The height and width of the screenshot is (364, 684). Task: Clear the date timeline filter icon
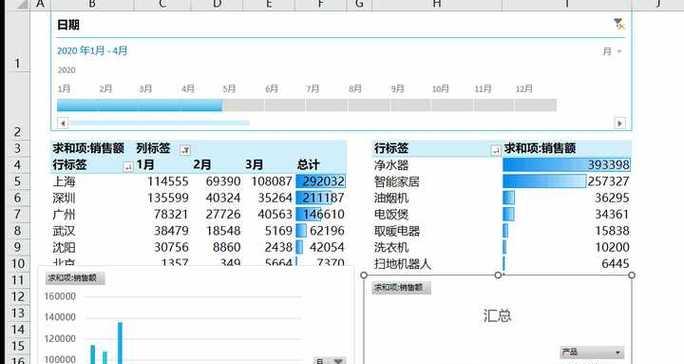[619, 24]
